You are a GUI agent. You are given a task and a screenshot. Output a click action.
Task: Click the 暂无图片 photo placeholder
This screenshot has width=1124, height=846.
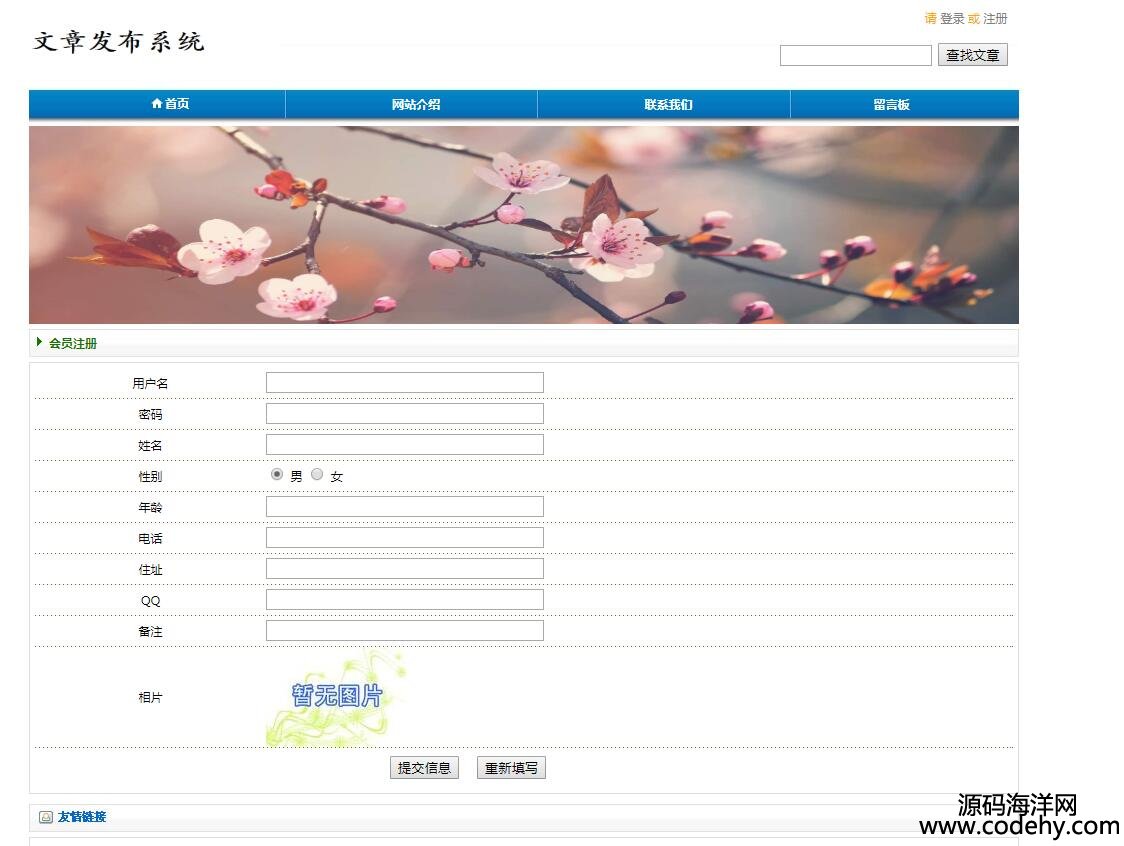pyautogui.click(x=336, y=698)
